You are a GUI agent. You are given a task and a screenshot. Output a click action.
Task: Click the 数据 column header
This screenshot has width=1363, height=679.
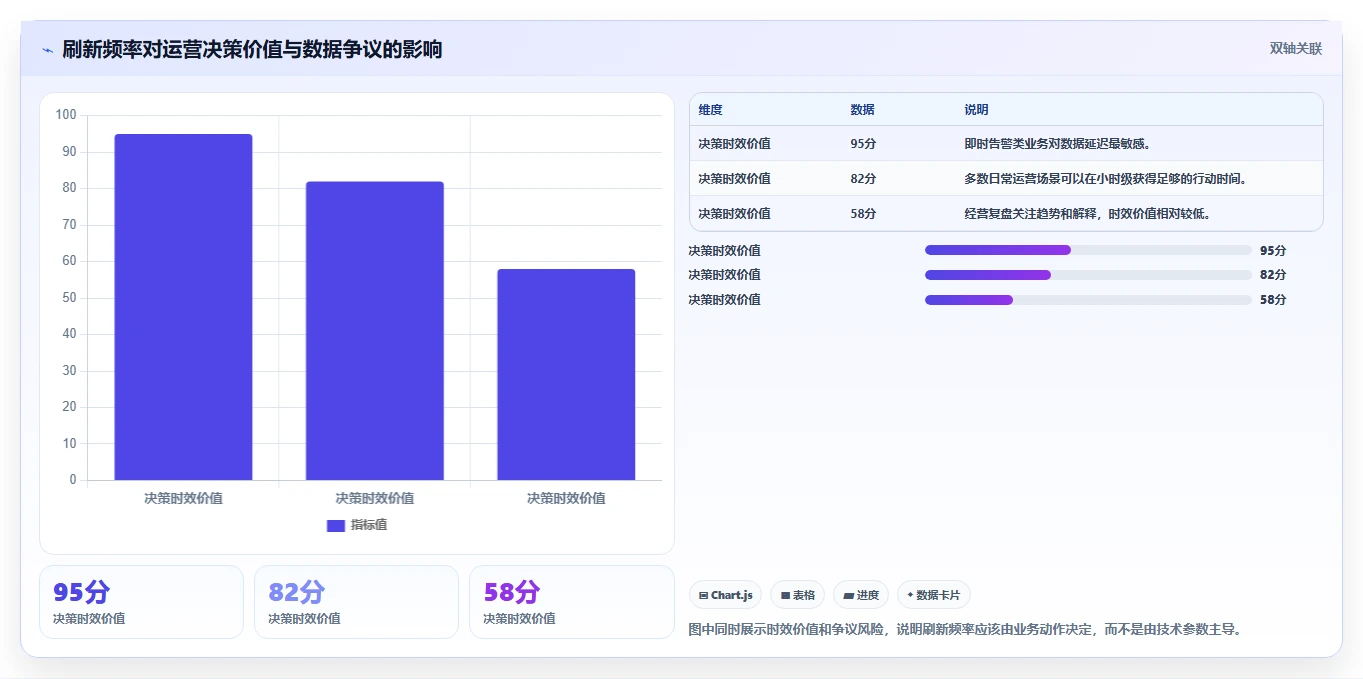[862, 110]
